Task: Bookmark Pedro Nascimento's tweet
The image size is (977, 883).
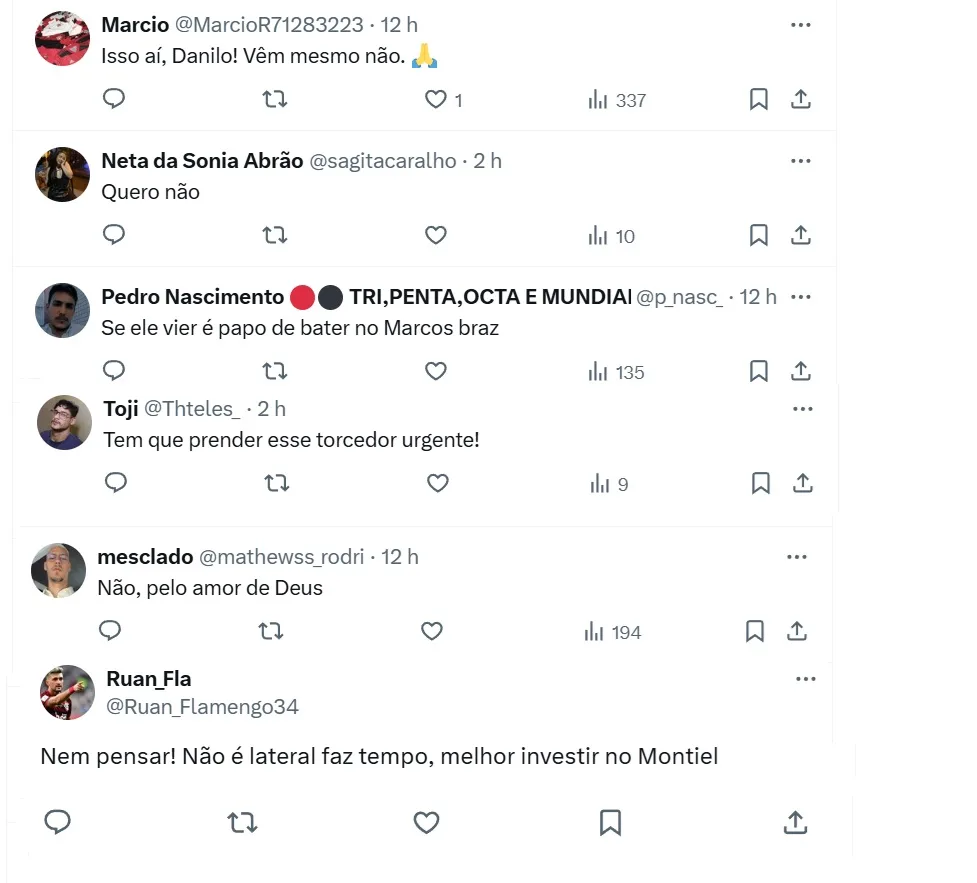Action: coord(758,371)
